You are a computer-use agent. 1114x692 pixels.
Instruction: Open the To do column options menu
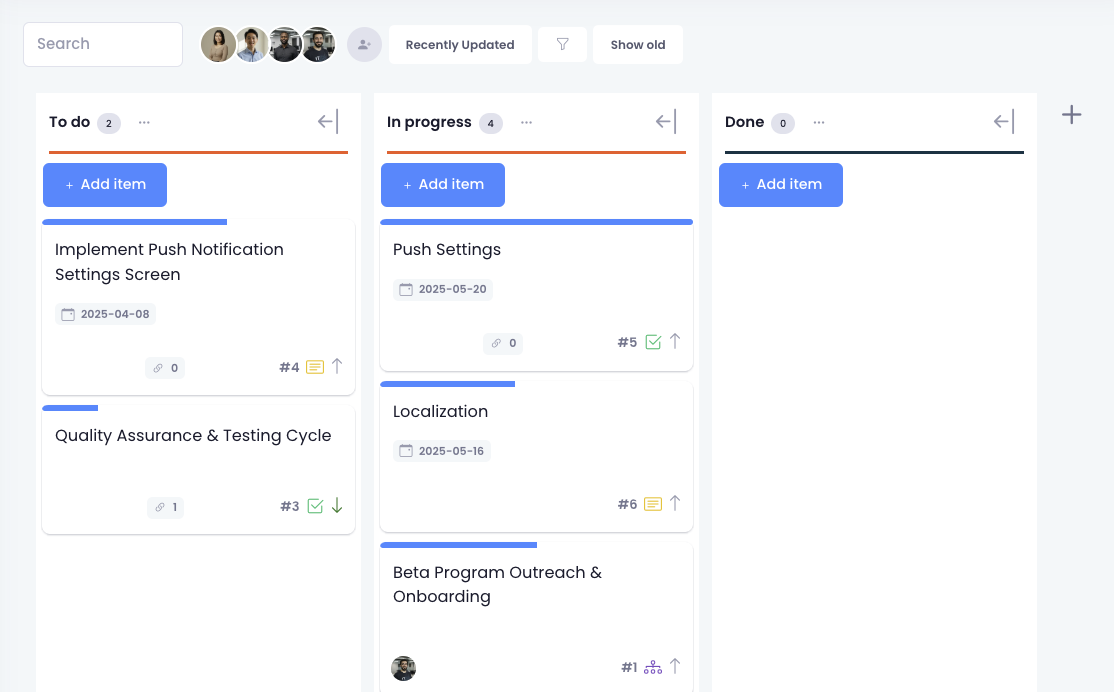pos(144,122)
